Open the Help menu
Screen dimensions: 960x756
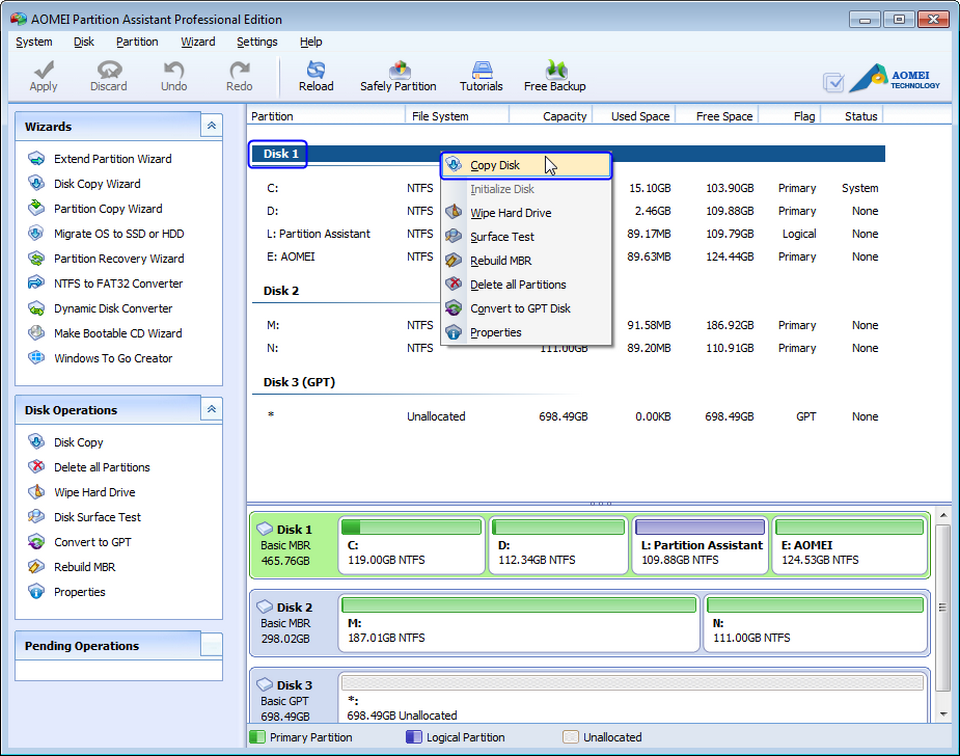pyautogui.click(x=311, y=42)
